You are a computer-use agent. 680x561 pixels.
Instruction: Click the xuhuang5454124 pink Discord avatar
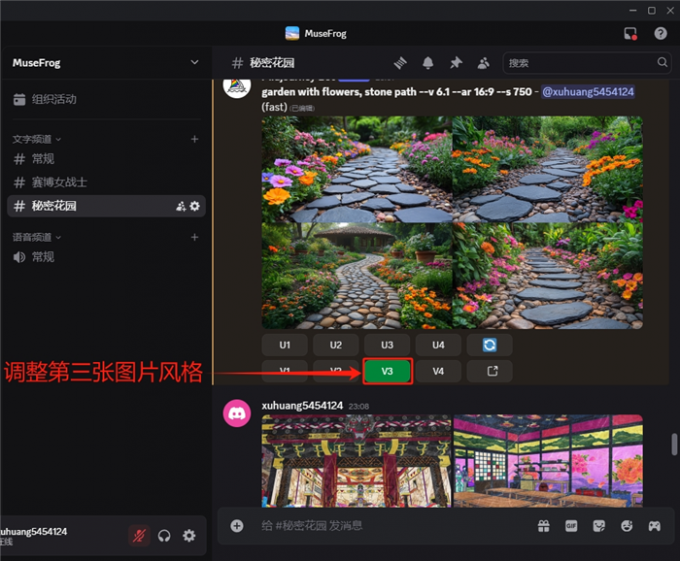click(237, 413)
